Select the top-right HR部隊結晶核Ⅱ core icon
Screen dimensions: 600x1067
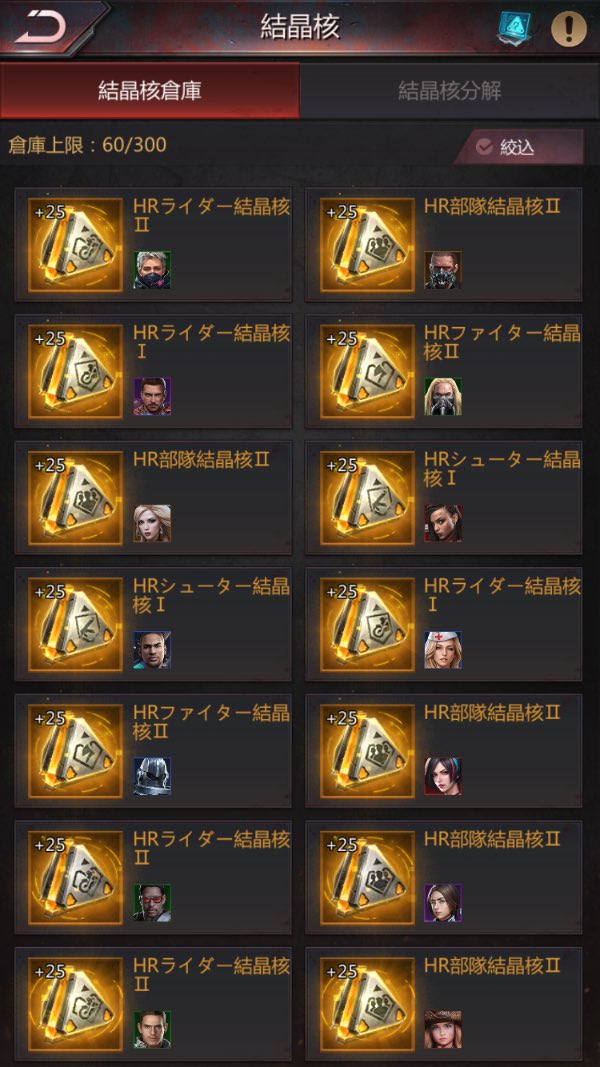(367, 244)
